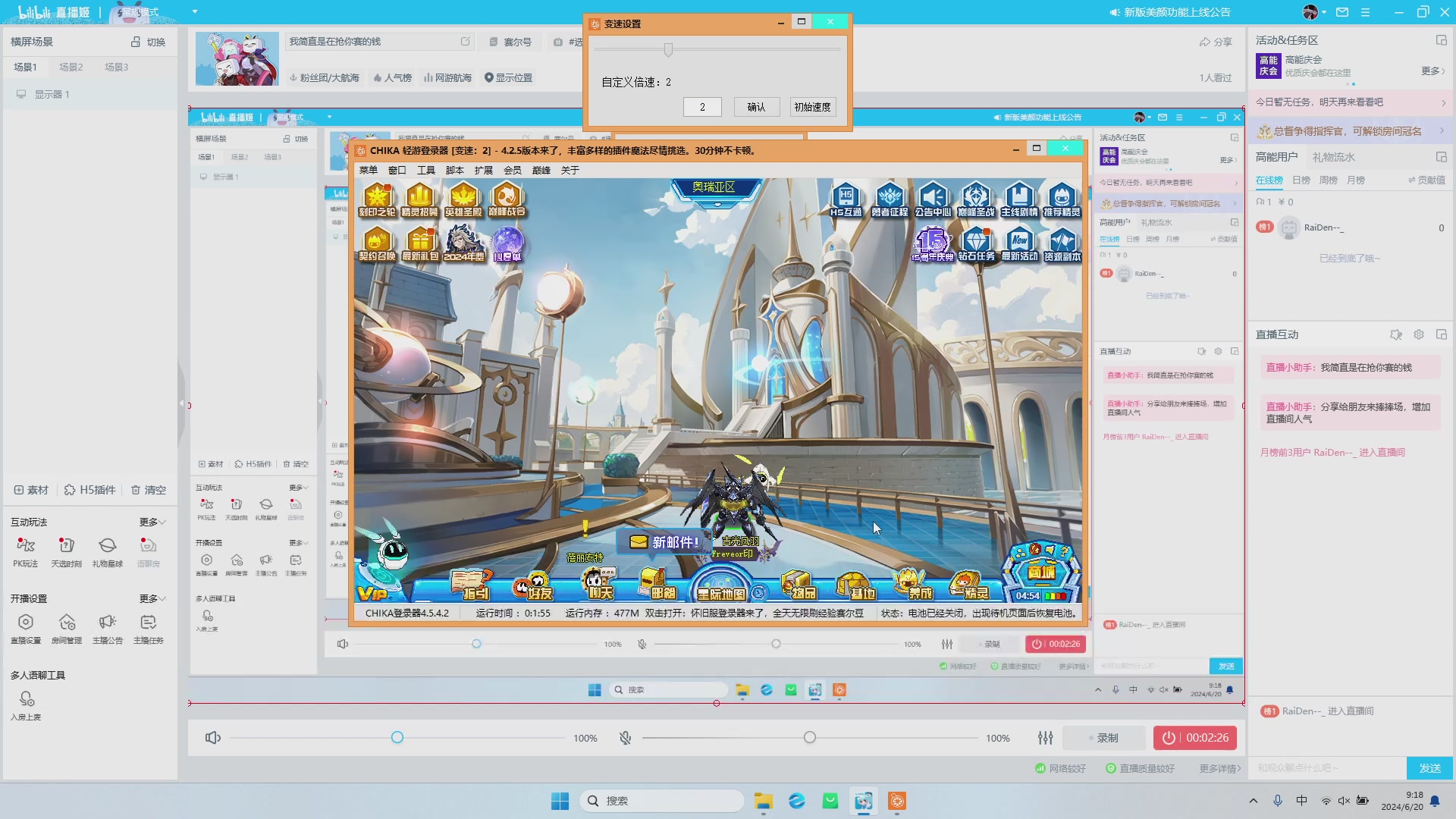
Task: Open 脚本 menu in CHIKA window
Action: [455, 171]
